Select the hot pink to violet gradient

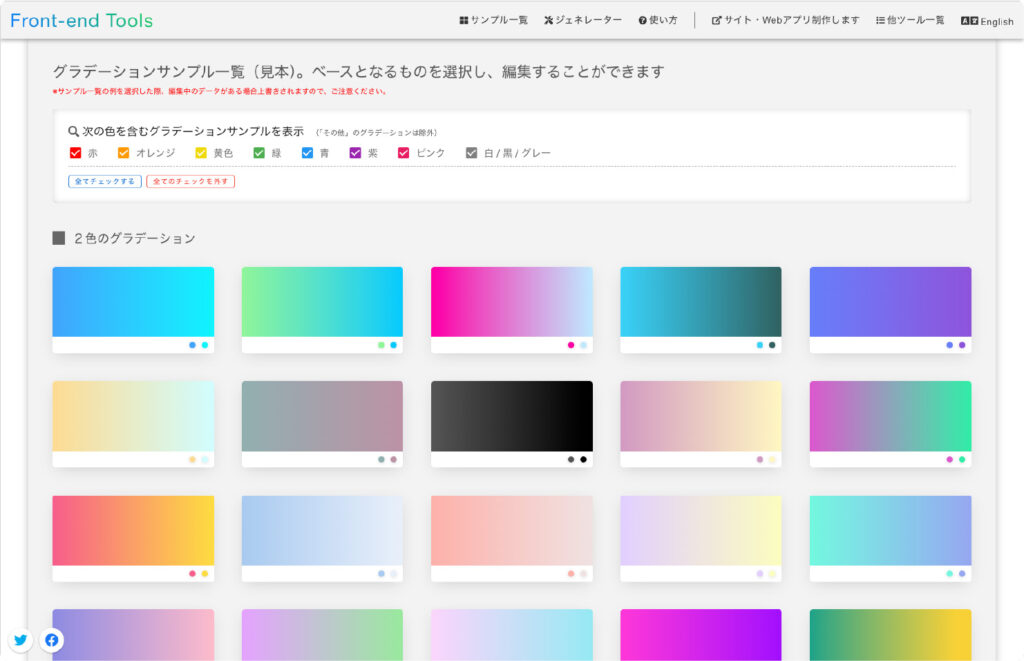point(701,635)
